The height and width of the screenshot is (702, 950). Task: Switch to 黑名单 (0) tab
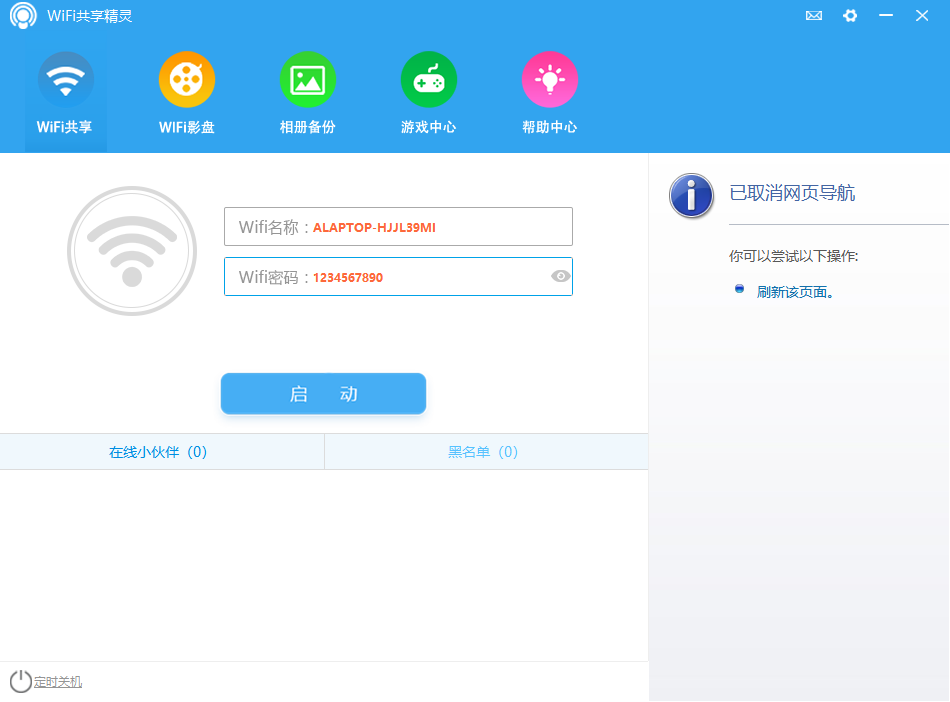click(483, 452)
